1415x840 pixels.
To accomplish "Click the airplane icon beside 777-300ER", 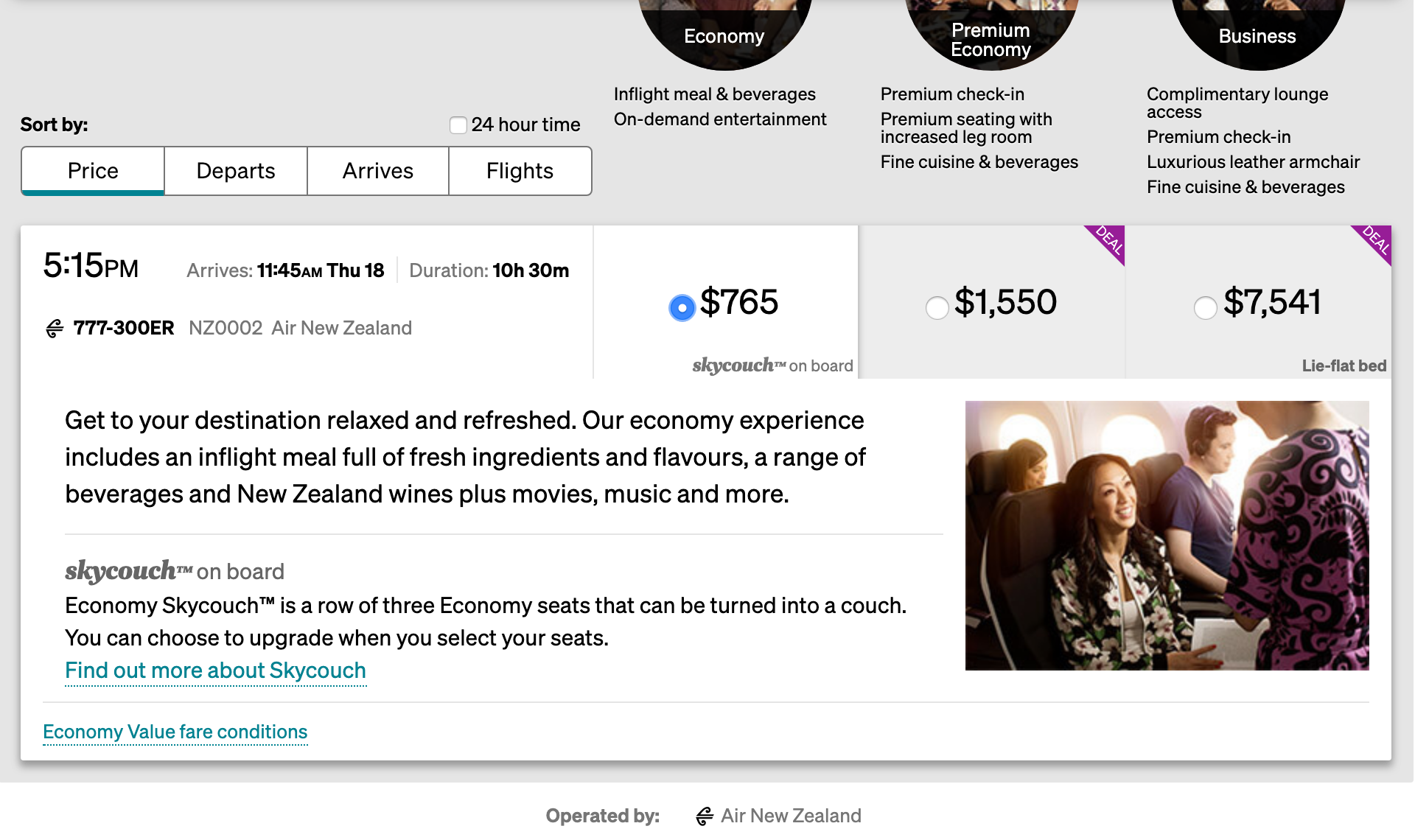I will (x=55, y=329).
